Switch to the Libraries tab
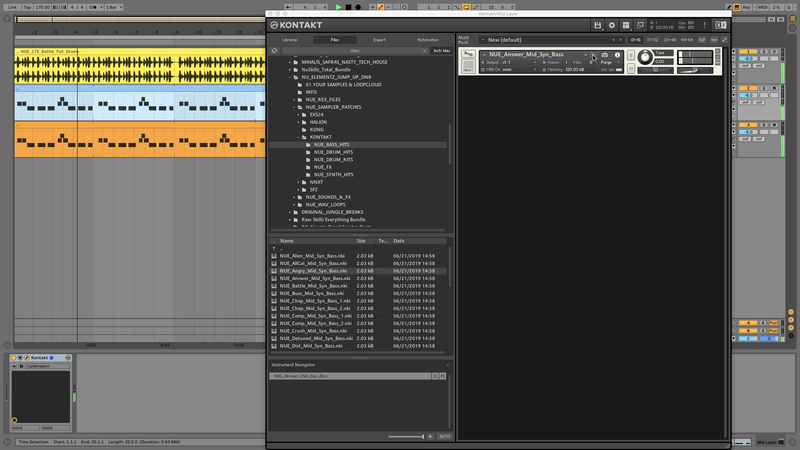Viewport: 800px width, 450px height. pos(290,40)
